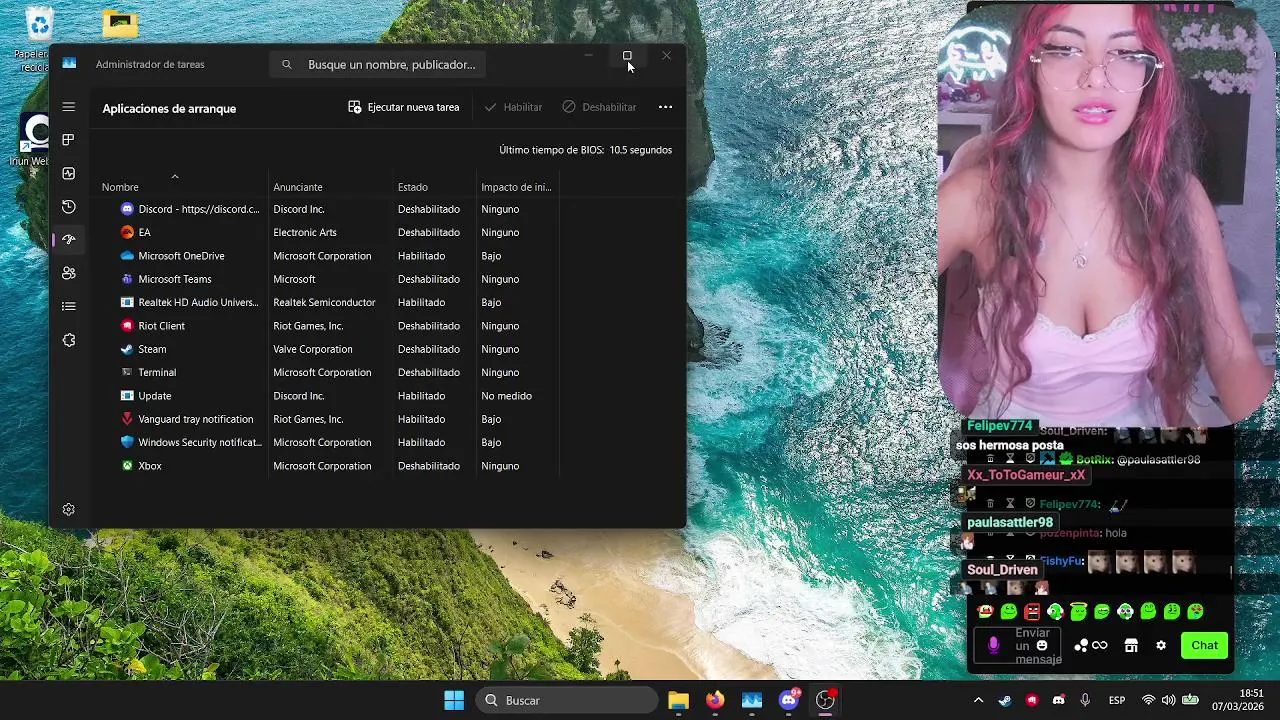1280x720 pixels.
Task: Click the angry red emote in chat
Action: [x=1032, y=611]
